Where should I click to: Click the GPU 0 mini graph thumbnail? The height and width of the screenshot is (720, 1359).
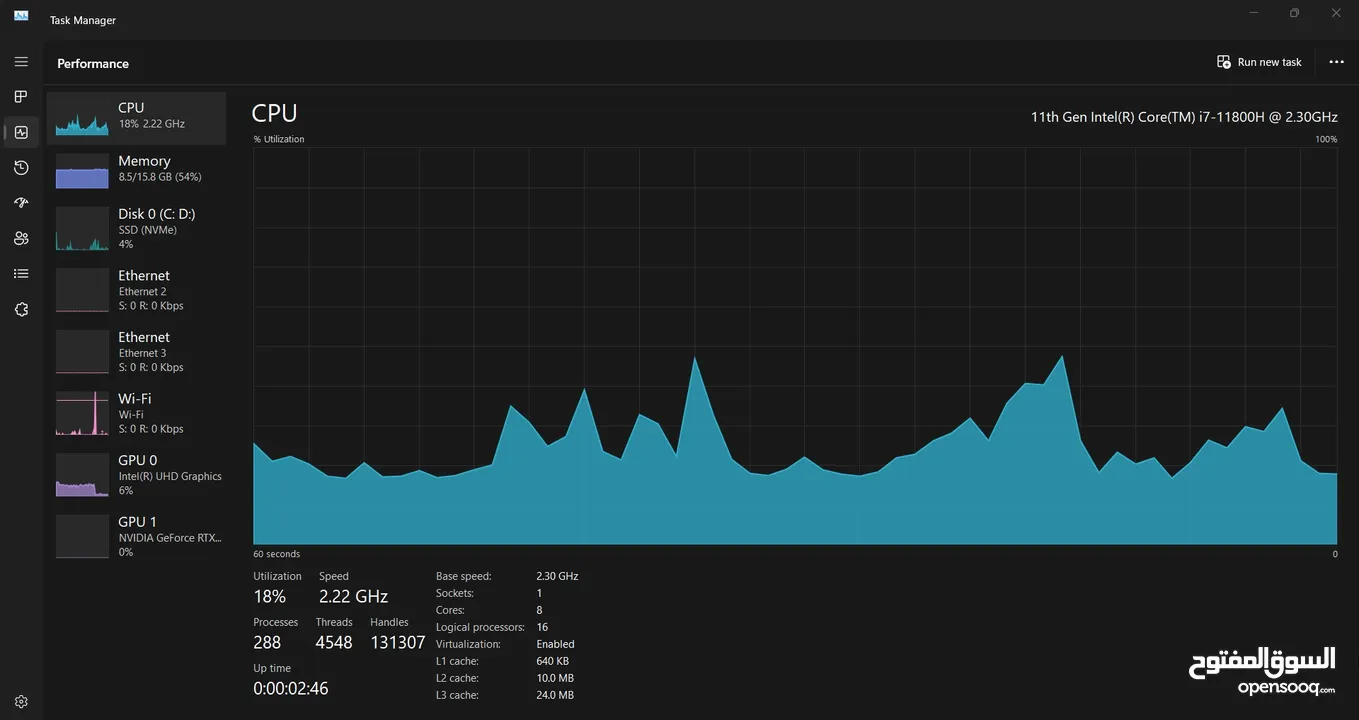82,475
